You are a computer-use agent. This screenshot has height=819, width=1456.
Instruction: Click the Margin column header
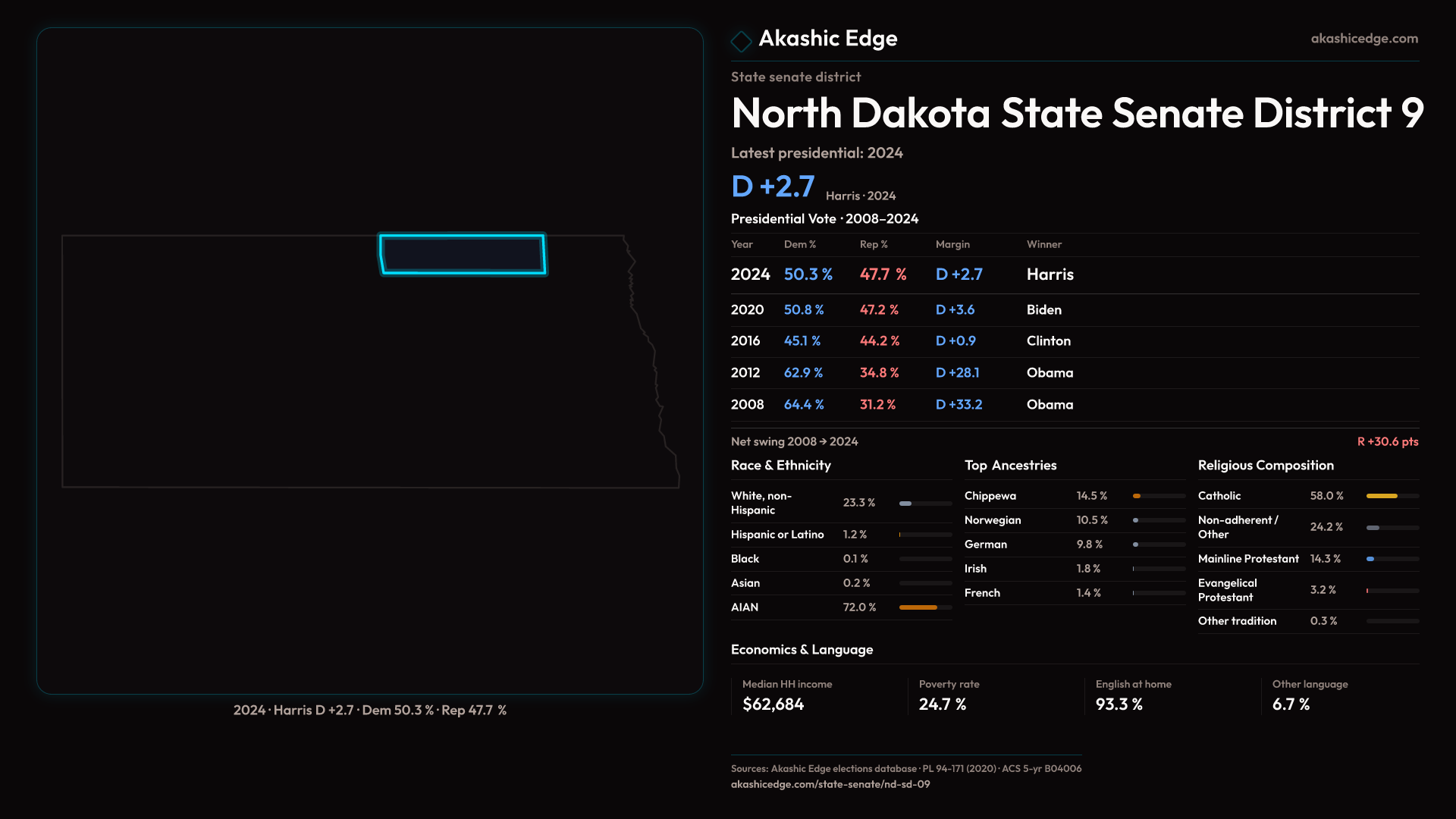pyautogui.click(x=952, y=244)
